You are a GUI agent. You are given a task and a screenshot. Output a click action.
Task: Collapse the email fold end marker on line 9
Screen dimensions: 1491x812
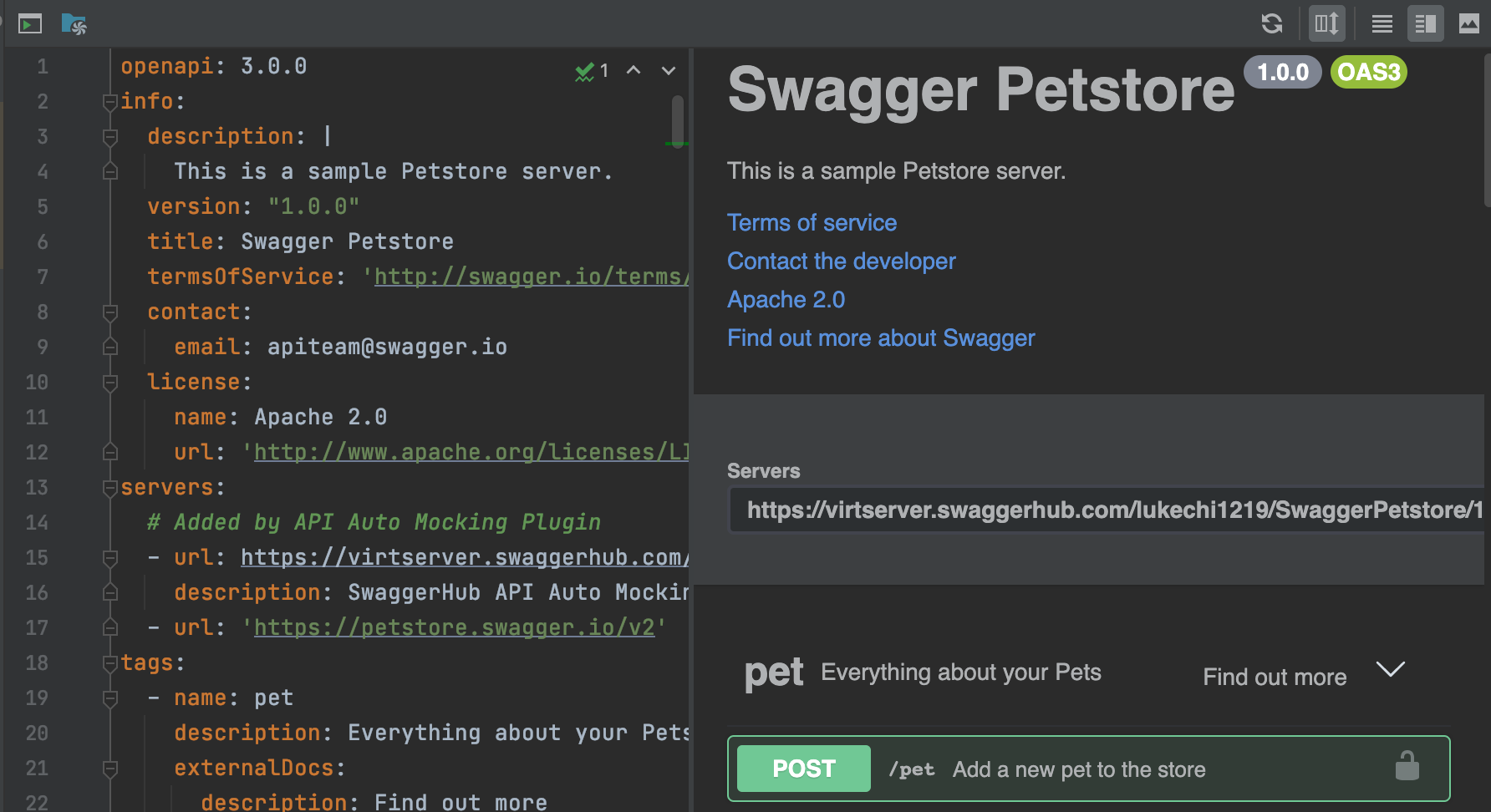109,346
